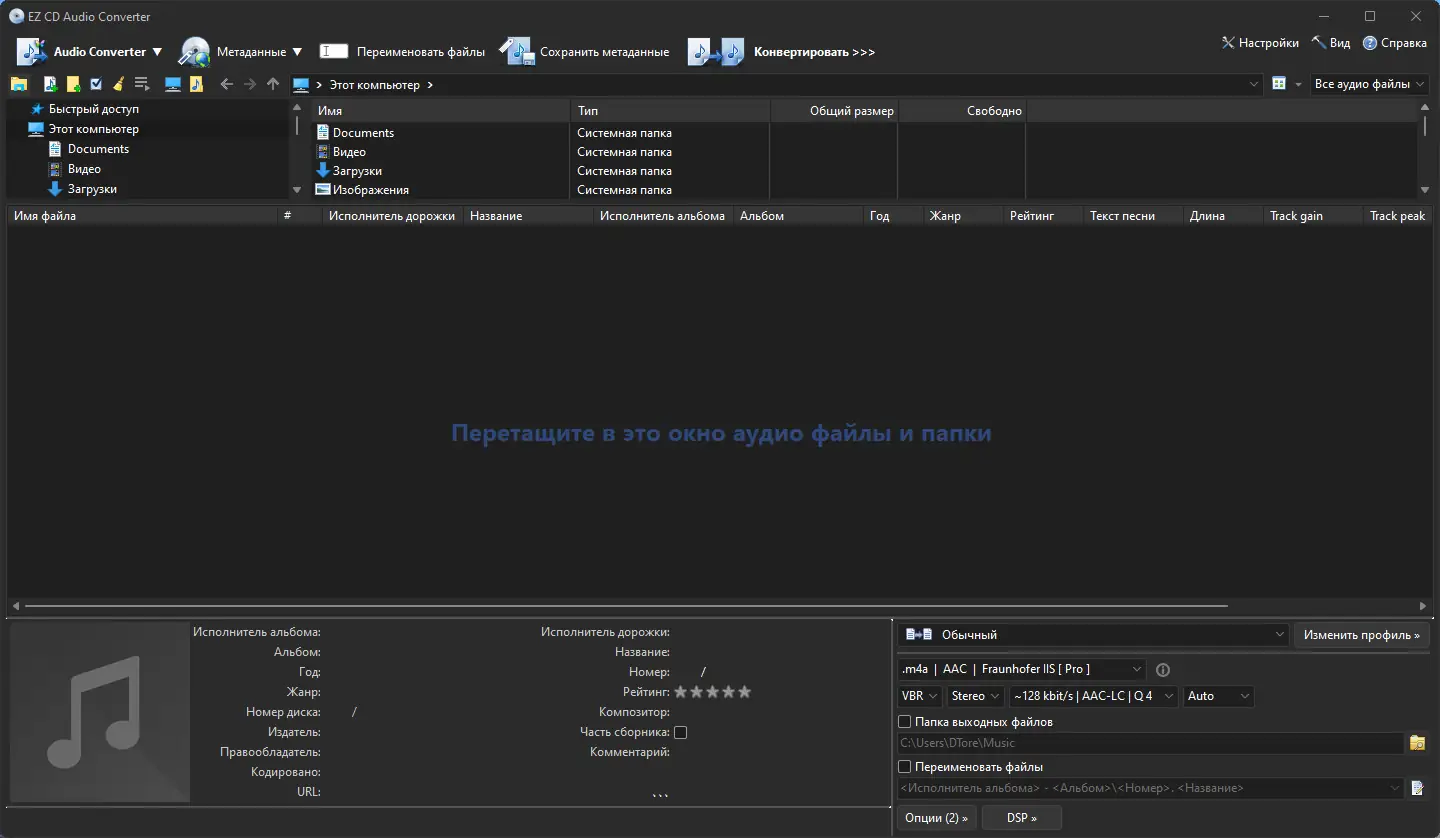
Task: Enable the Папка выходных файлов checkbox
Action: point(904,721)
